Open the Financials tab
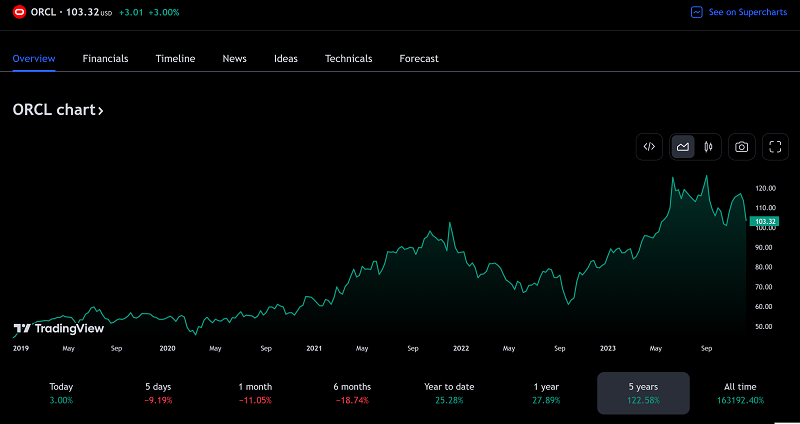 (x=105, y=59)
